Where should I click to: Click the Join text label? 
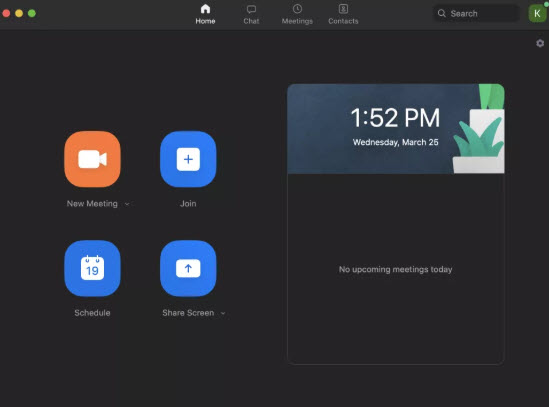[188, 204]
